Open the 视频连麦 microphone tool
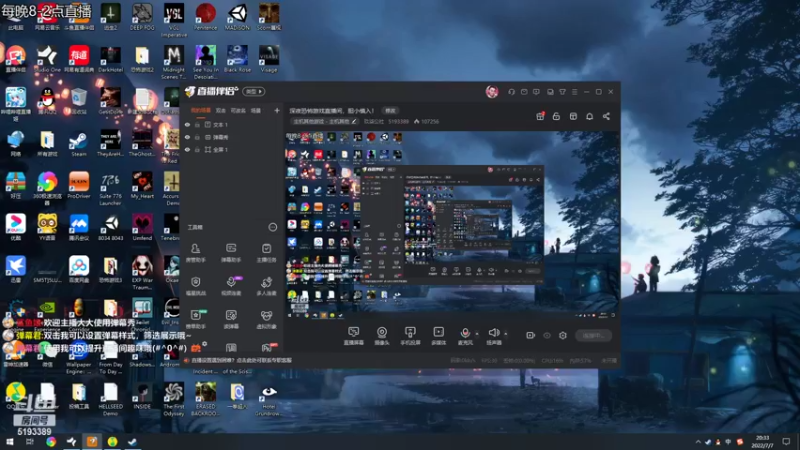 [x=231, y=286]
